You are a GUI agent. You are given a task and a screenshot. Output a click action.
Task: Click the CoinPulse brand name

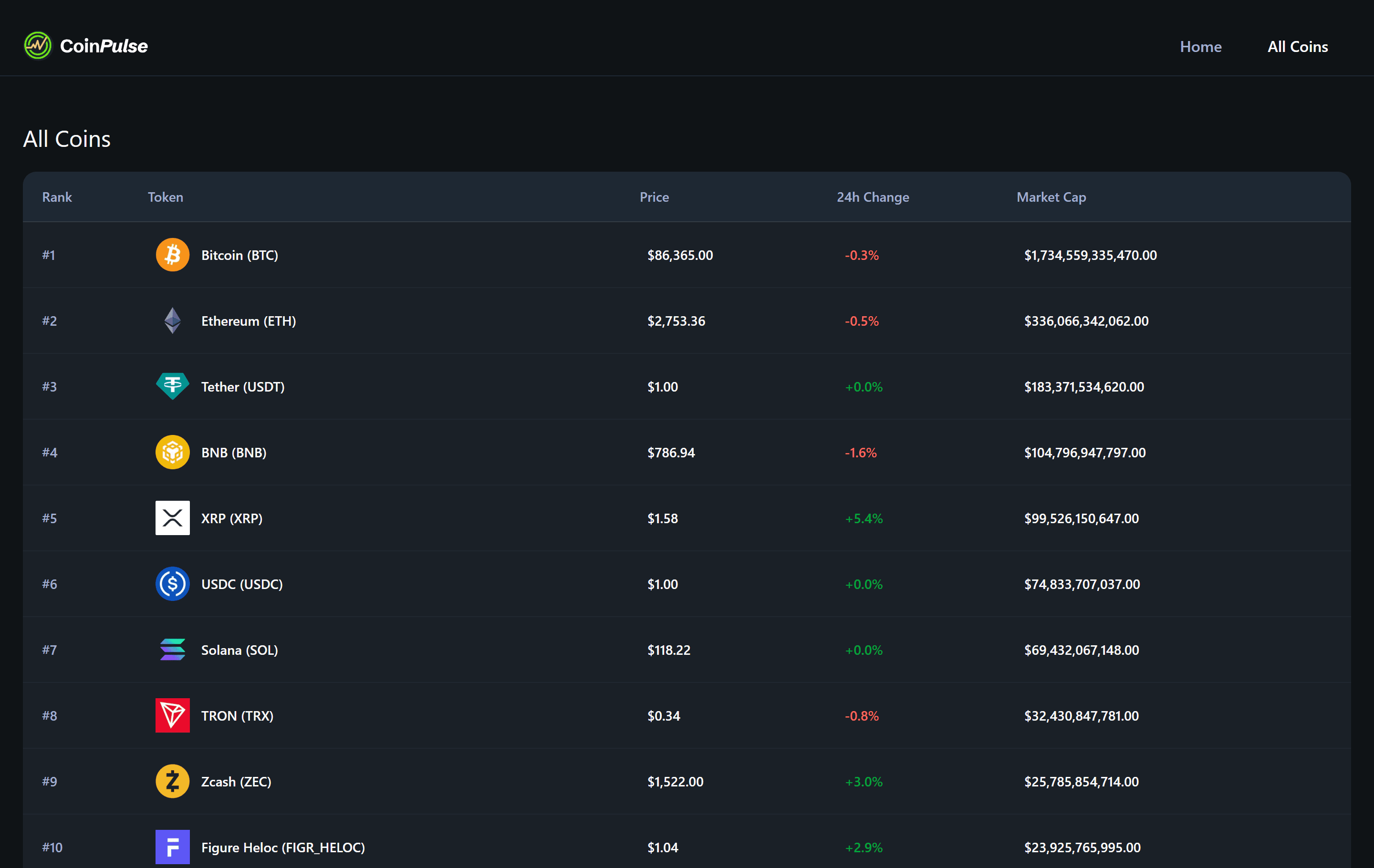[x=104, y=46]
